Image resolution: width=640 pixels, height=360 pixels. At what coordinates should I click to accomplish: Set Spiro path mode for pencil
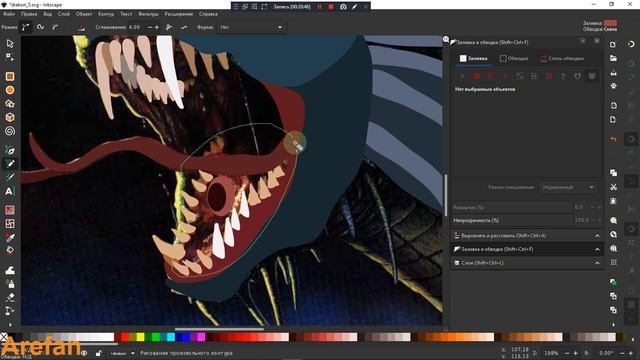coord(40,27)
